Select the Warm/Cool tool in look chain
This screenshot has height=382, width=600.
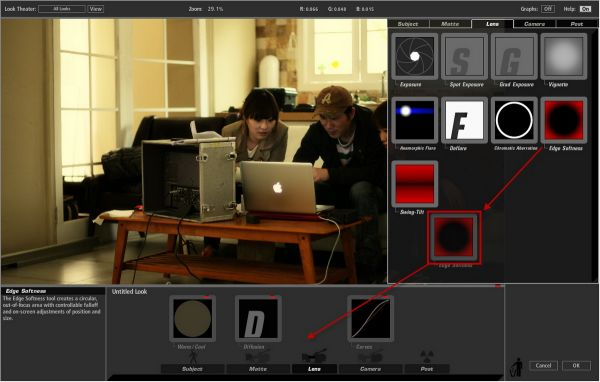click(x=192, y=318)
